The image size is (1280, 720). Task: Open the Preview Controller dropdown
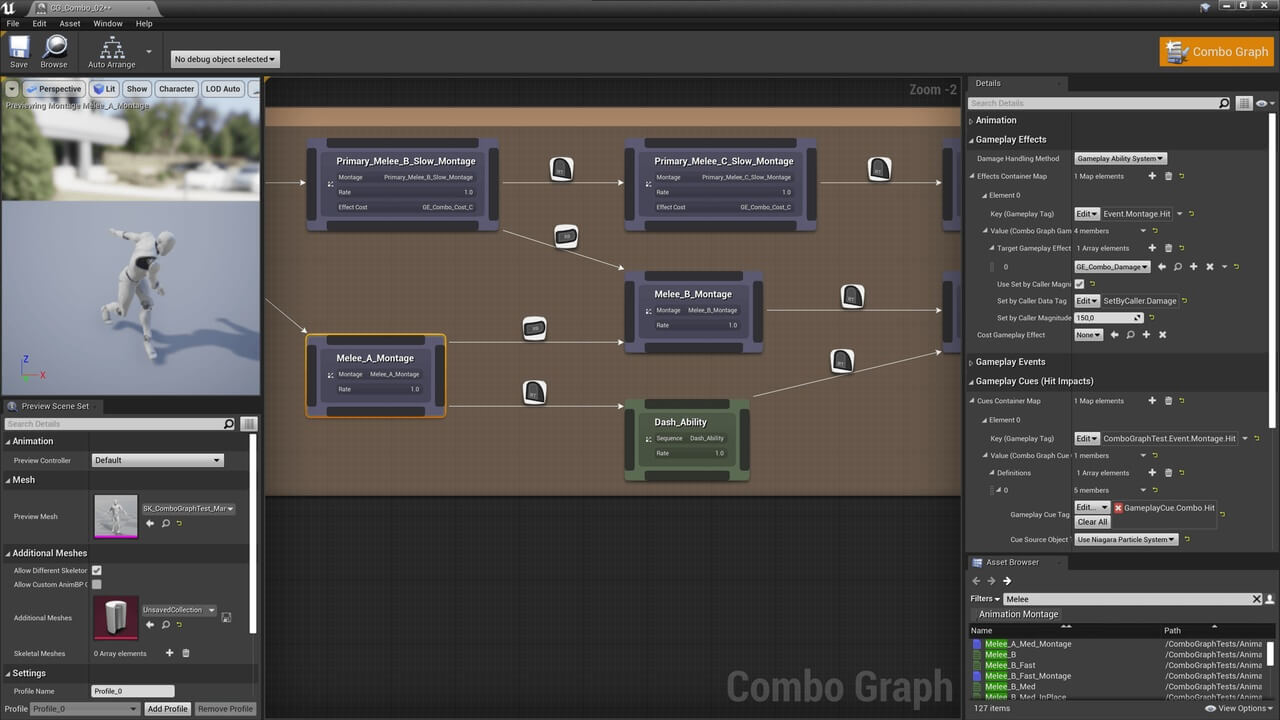click(157, 460)
